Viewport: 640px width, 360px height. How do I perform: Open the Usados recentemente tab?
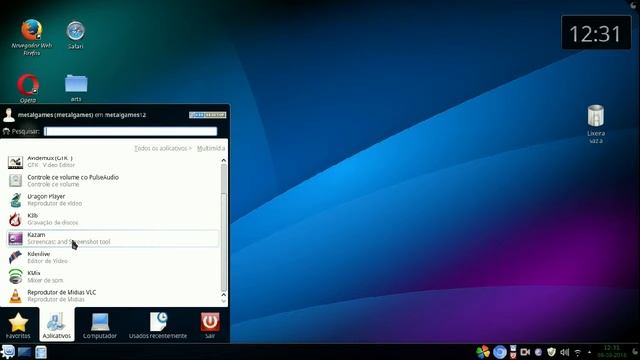coord(158,325)
